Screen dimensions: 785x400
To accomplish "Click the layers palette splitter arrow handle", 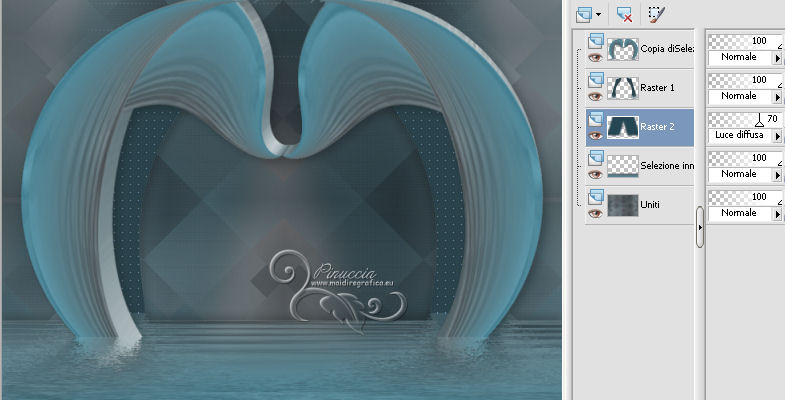I will point(700,227).
